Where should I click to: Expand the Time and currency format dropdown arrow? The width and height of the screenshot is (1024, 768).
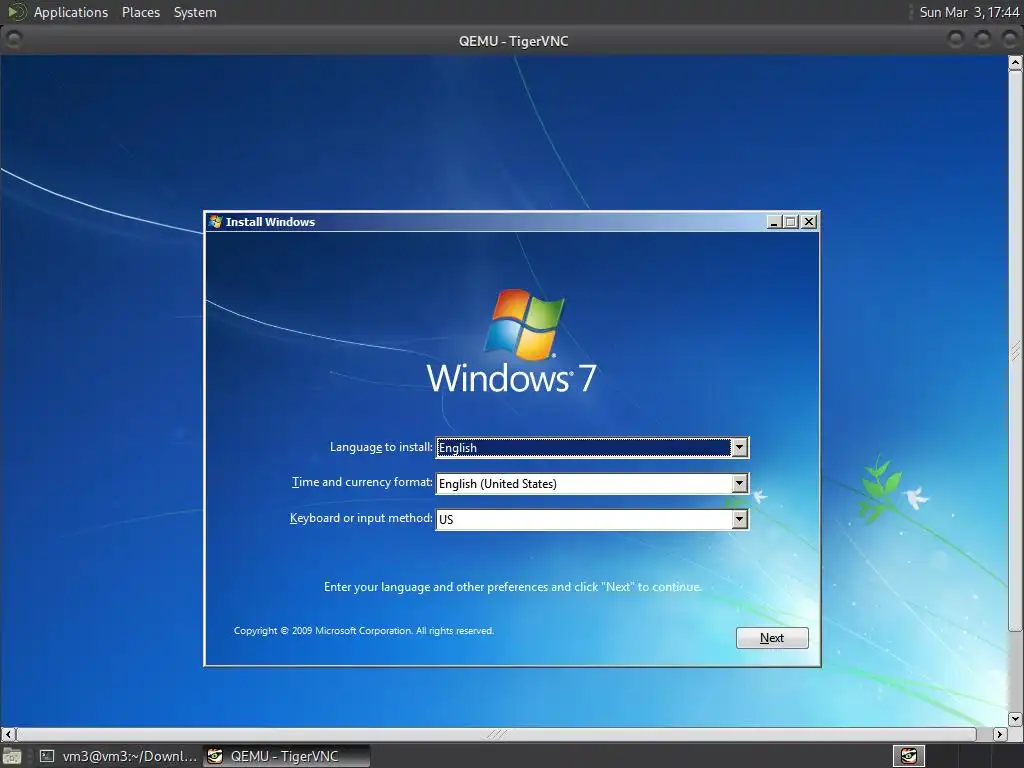[x=739, y=483]
